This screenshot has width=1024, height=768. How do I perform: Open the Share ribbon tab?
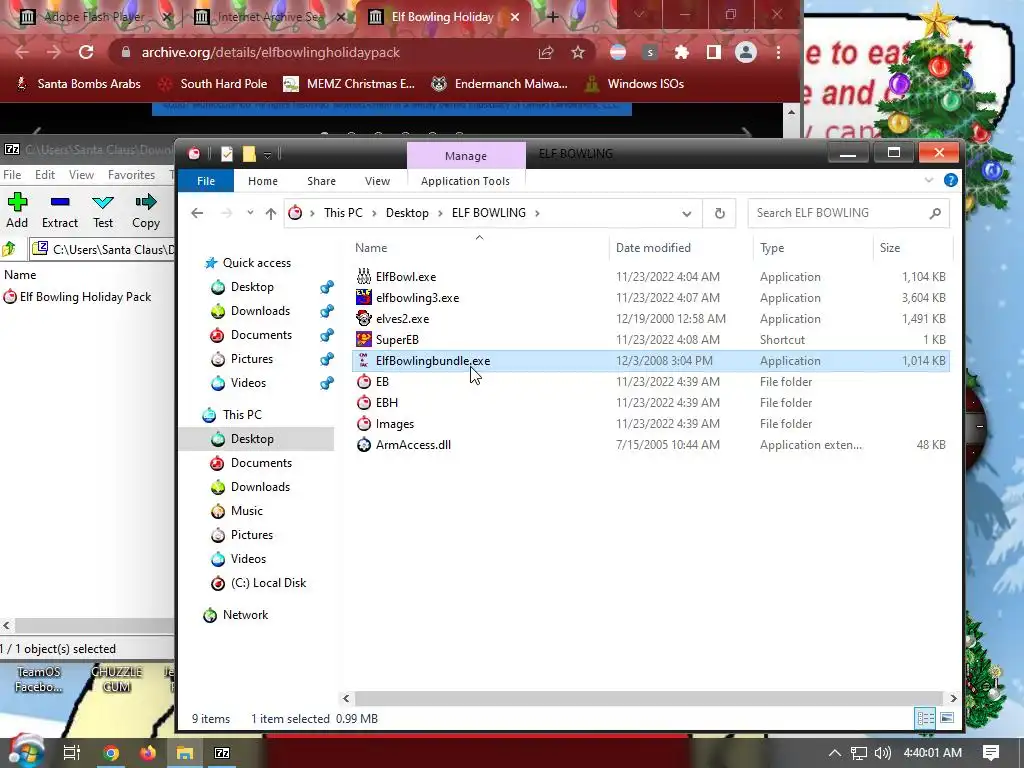tap(321, 181)
